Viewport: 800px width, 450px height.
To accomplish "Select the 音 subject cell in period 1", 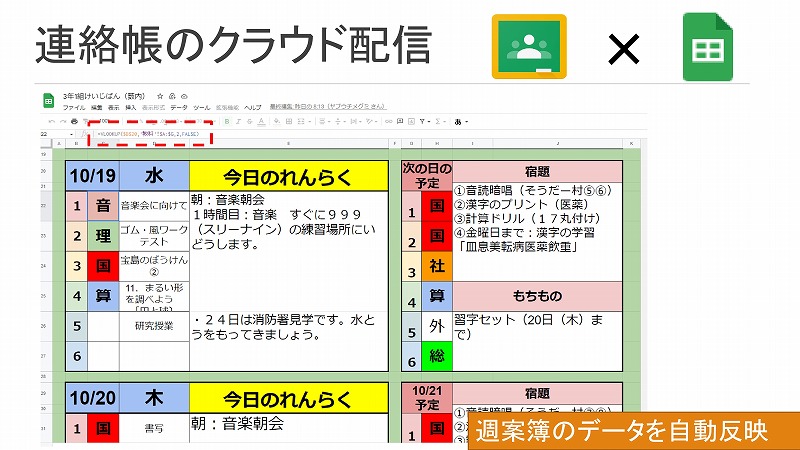I will pyautogui.click(x=103, y=206).
